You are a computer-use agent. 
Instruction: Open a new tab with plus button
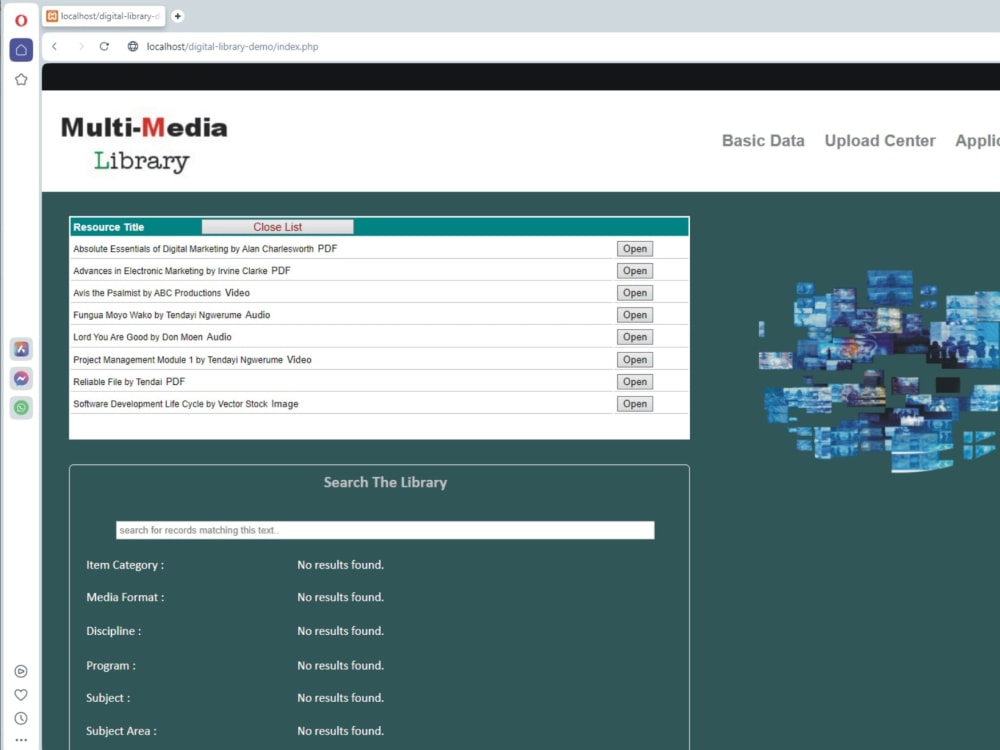pos(178,16)
